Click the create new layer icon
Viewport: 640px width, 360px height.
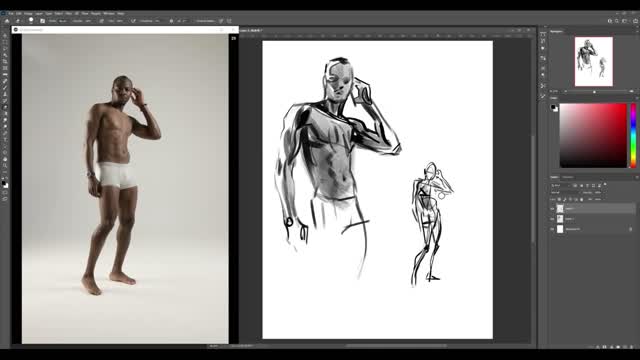point(625,347)
